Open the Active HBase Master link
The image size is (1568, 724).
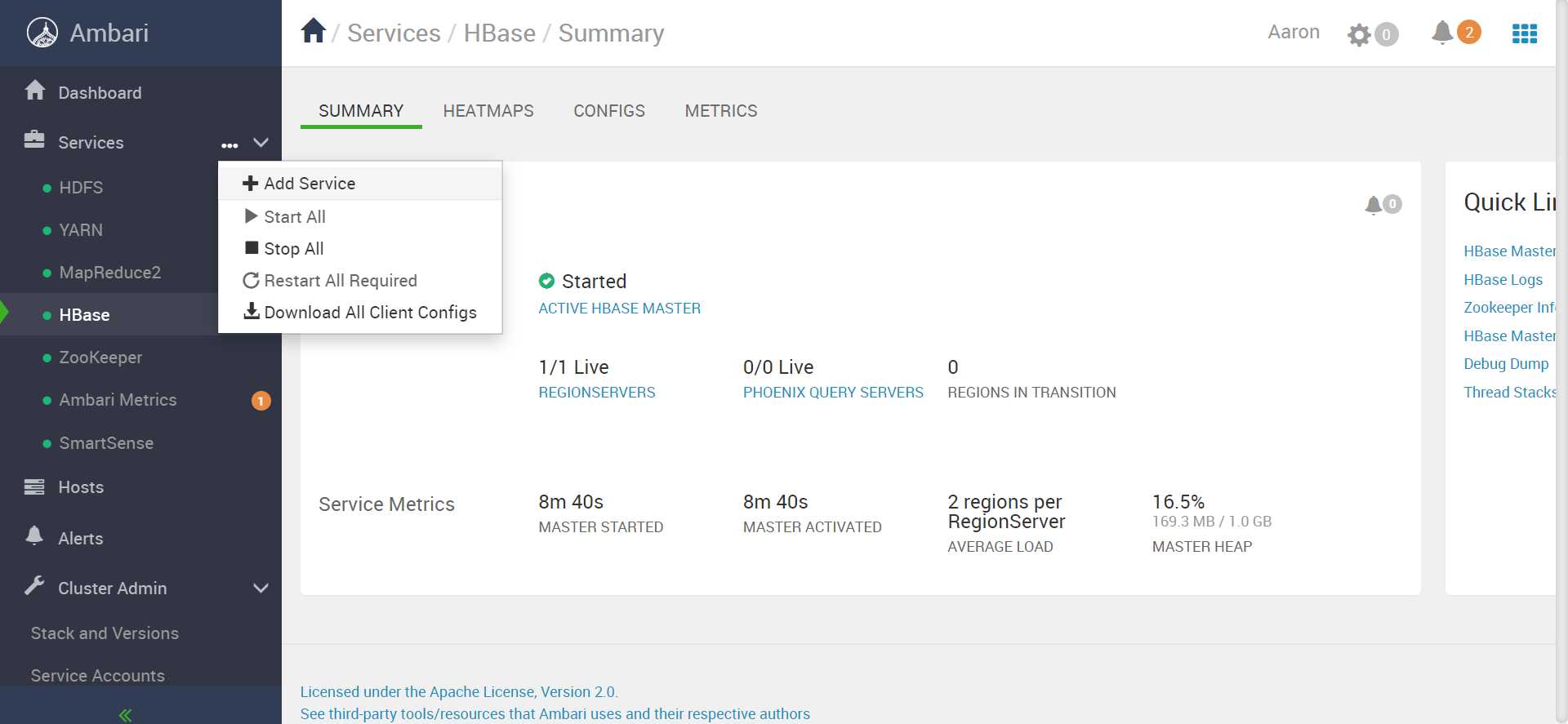(x=619, y=309)
